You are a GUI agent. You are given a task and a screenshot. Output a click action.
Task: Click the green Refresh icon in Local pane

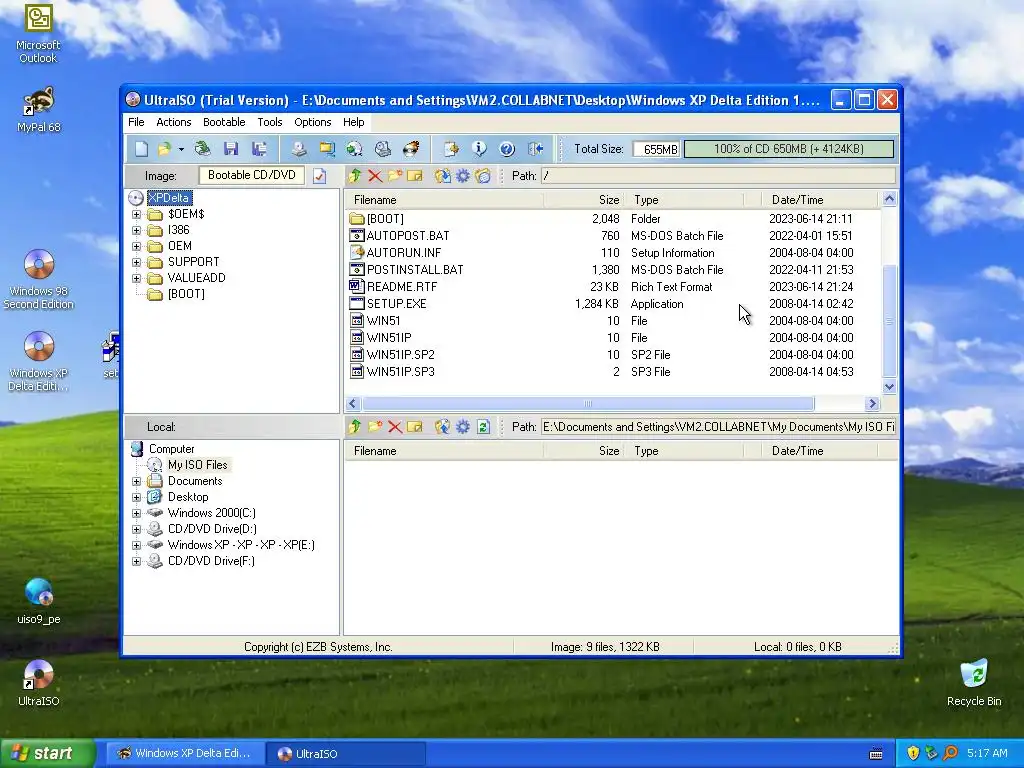[x=483, y=426]
